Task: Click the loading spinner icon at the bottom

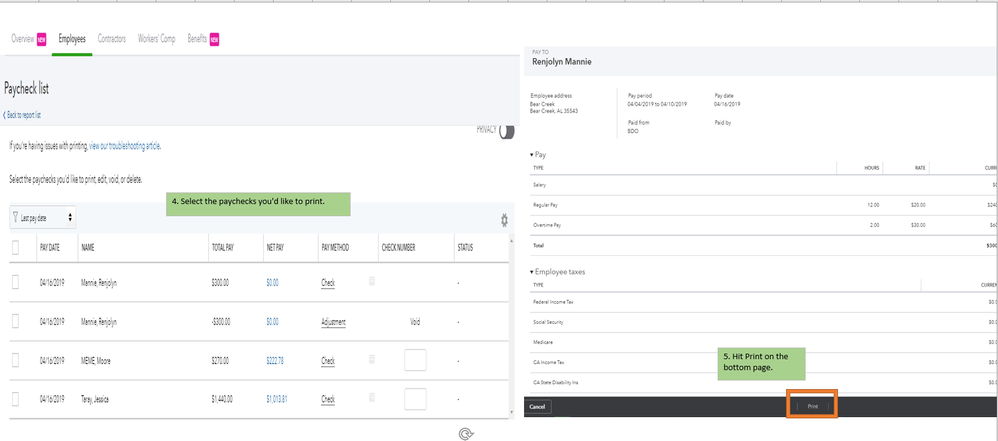Action: click(464, 433)
